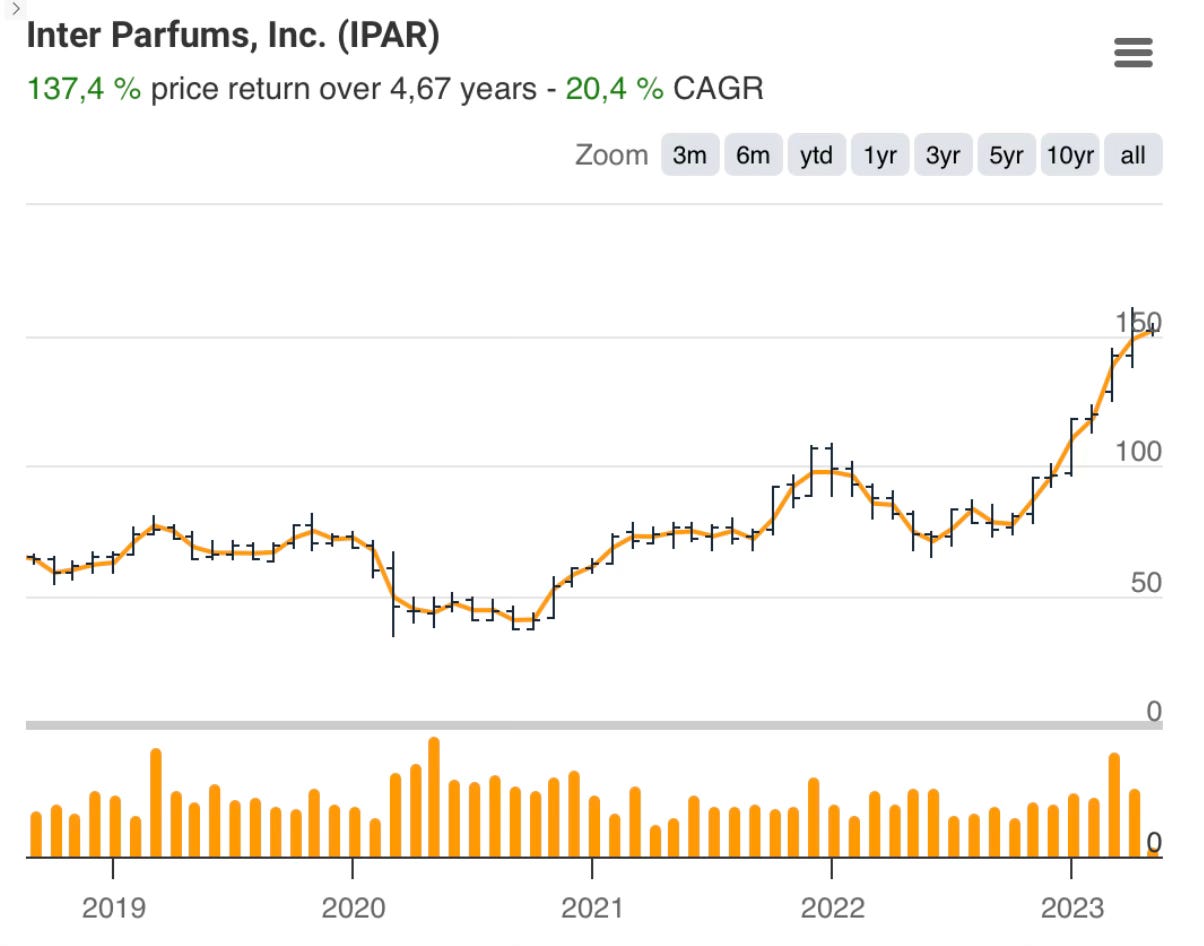The image size is (1204, 946).
Task: Click the 2022 x-axis label
Action: pos(832,908)
